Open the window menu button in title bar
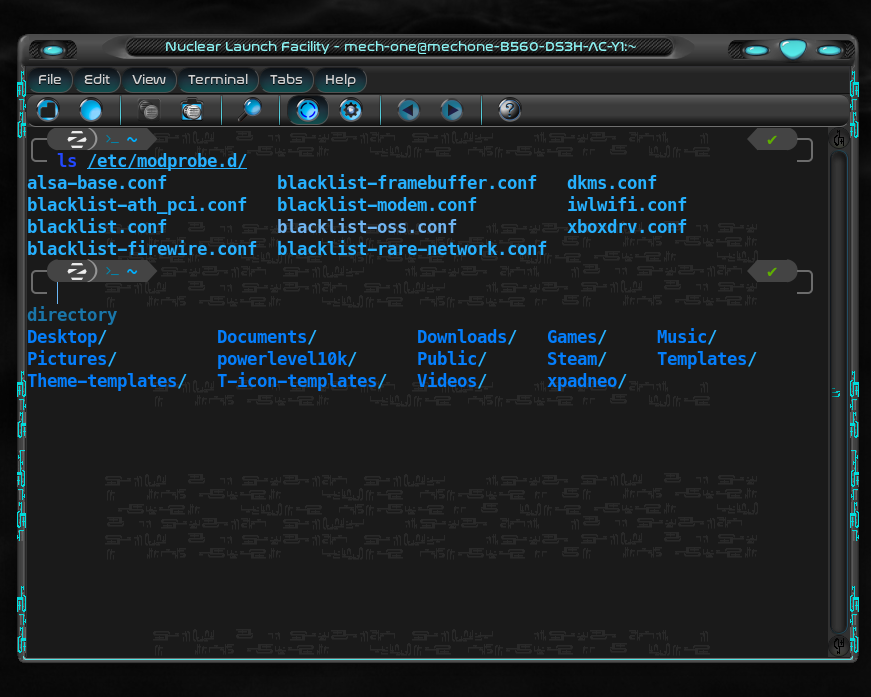 pos(53,49)
